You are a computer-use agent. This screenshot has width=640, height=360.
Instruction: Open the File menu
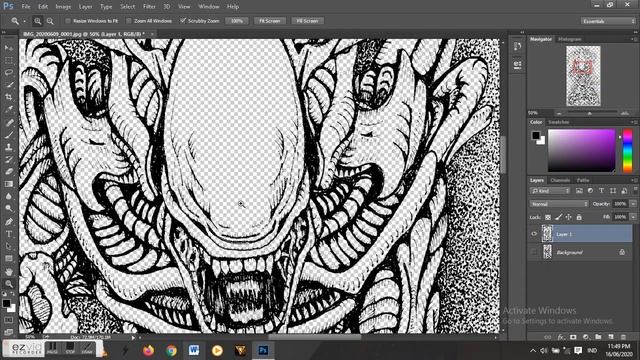(26, 7)
